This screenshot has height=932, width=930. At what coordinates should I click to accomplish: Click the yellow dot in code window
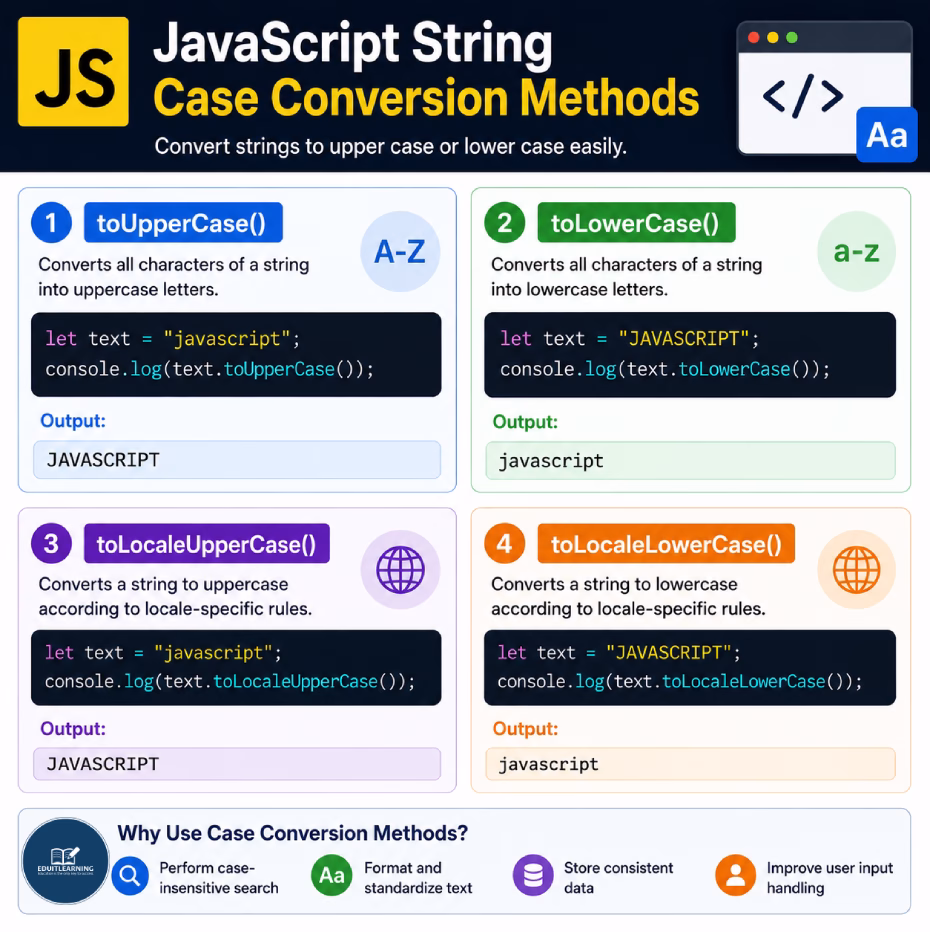coord(773,37)
